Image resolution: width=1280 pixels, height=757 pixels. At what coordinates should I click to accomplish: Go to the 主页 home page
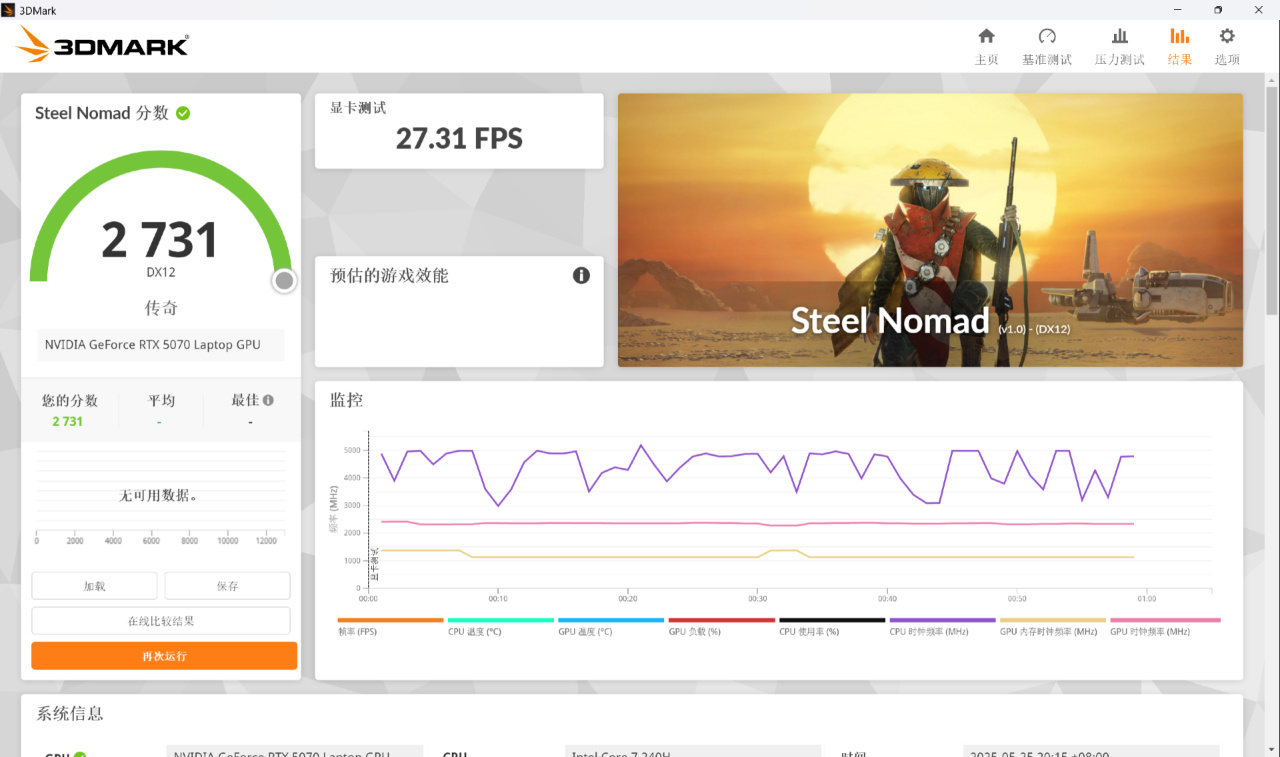click(986, 46)
